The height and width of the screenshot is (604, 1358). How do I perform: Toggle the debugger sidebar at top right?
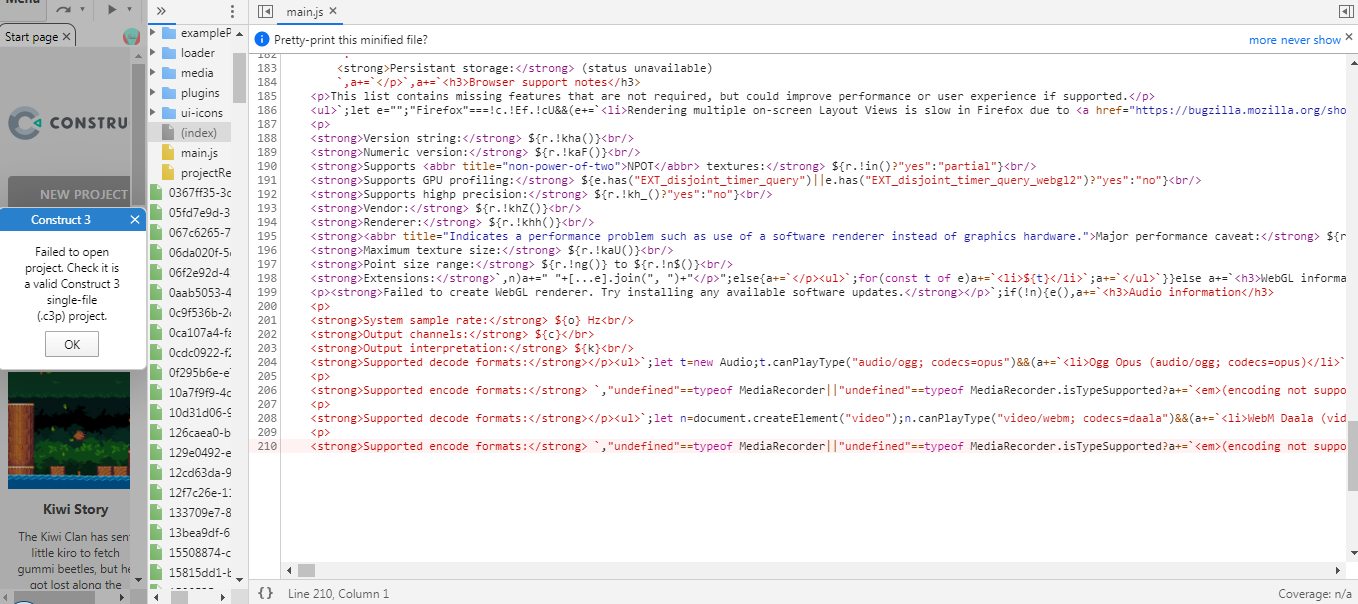[x=1345, y=11]
